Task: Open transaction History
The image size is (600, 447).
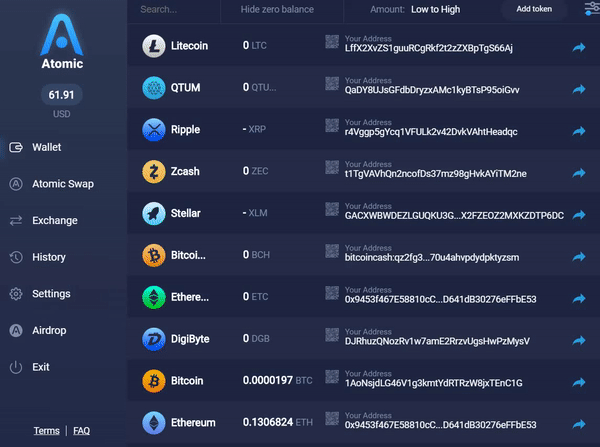Action: pos(38,257)
